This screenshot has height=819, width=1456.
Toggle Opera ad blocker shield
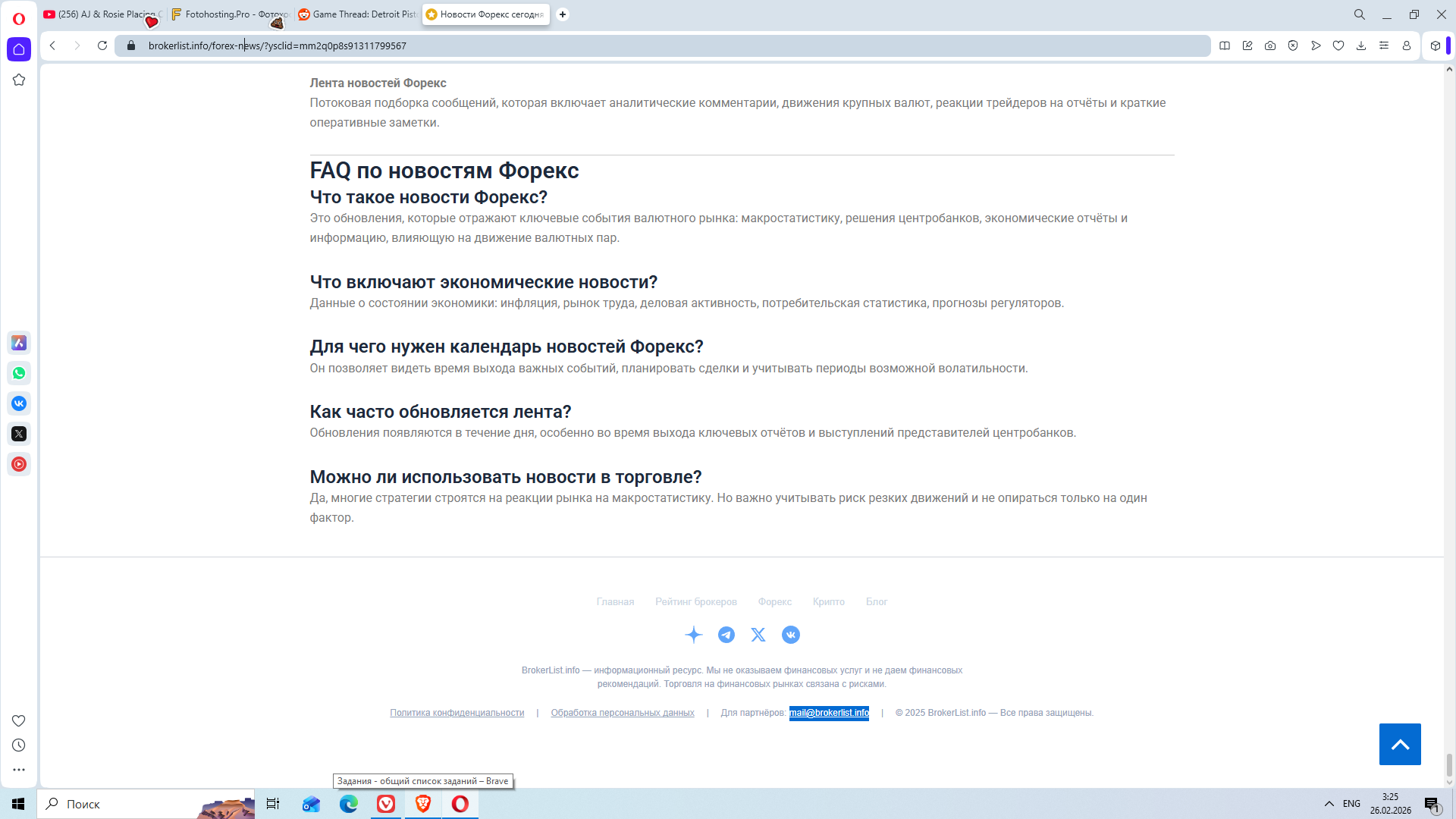[1293, 45]
